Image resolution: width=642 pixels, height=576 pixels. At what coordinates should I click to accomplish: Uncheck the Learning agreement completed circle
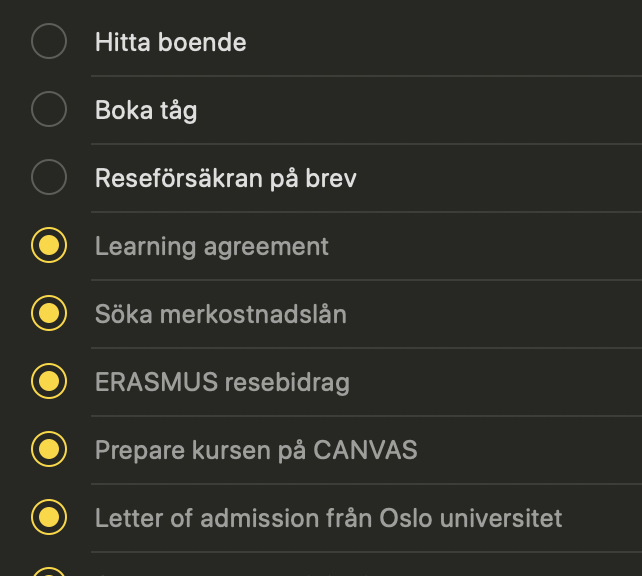(x=49, y=245)
